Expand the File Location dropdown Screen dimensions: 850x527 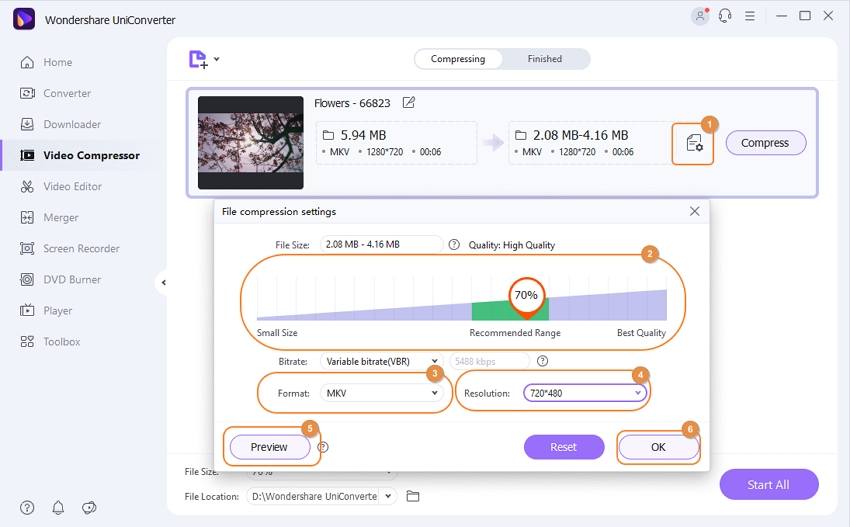coord(321,496)
